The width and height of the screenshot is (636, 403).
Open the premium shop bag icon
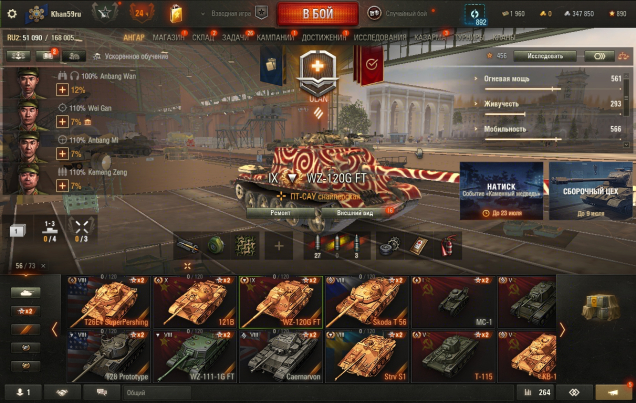point(176,14)
